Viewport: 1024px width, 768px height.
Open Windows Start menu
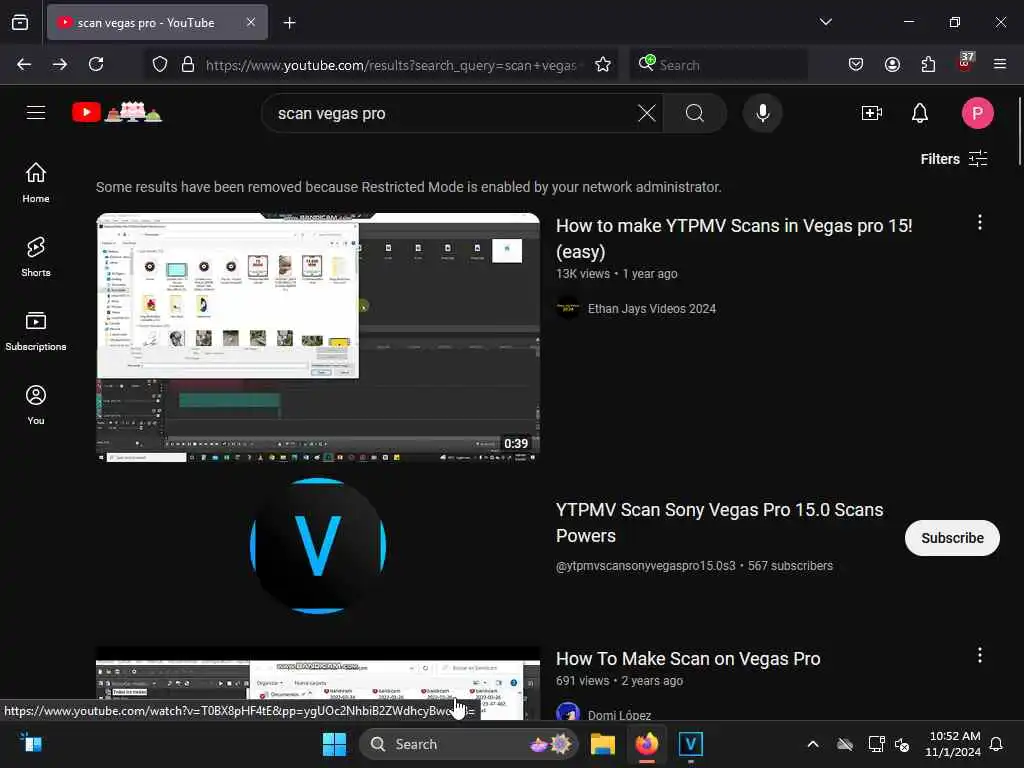(334, 744)
